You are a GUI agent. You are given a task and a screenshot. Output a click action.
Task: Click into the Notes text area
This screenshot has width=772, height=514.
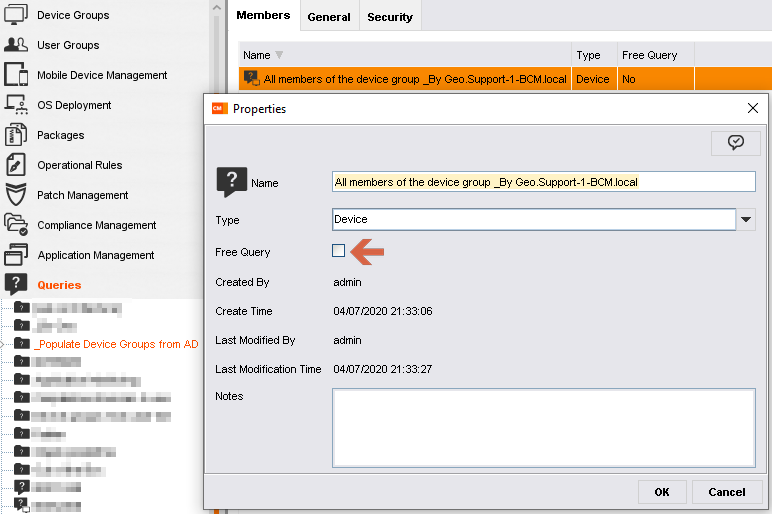pyautogui.click(x=543, y=427)
